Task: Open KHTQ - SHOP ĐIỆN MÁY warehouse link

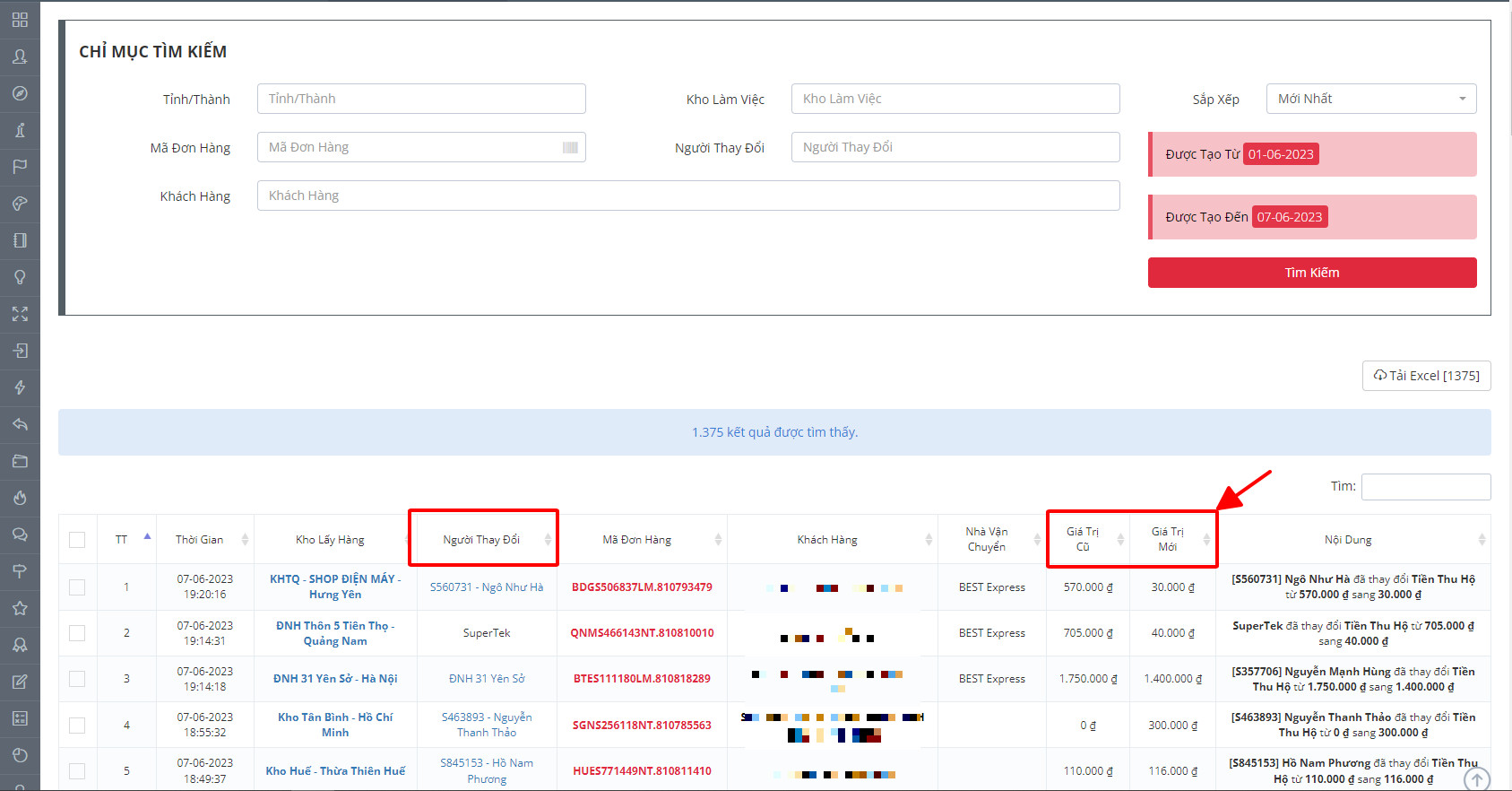Action: [x=335, y=587]
